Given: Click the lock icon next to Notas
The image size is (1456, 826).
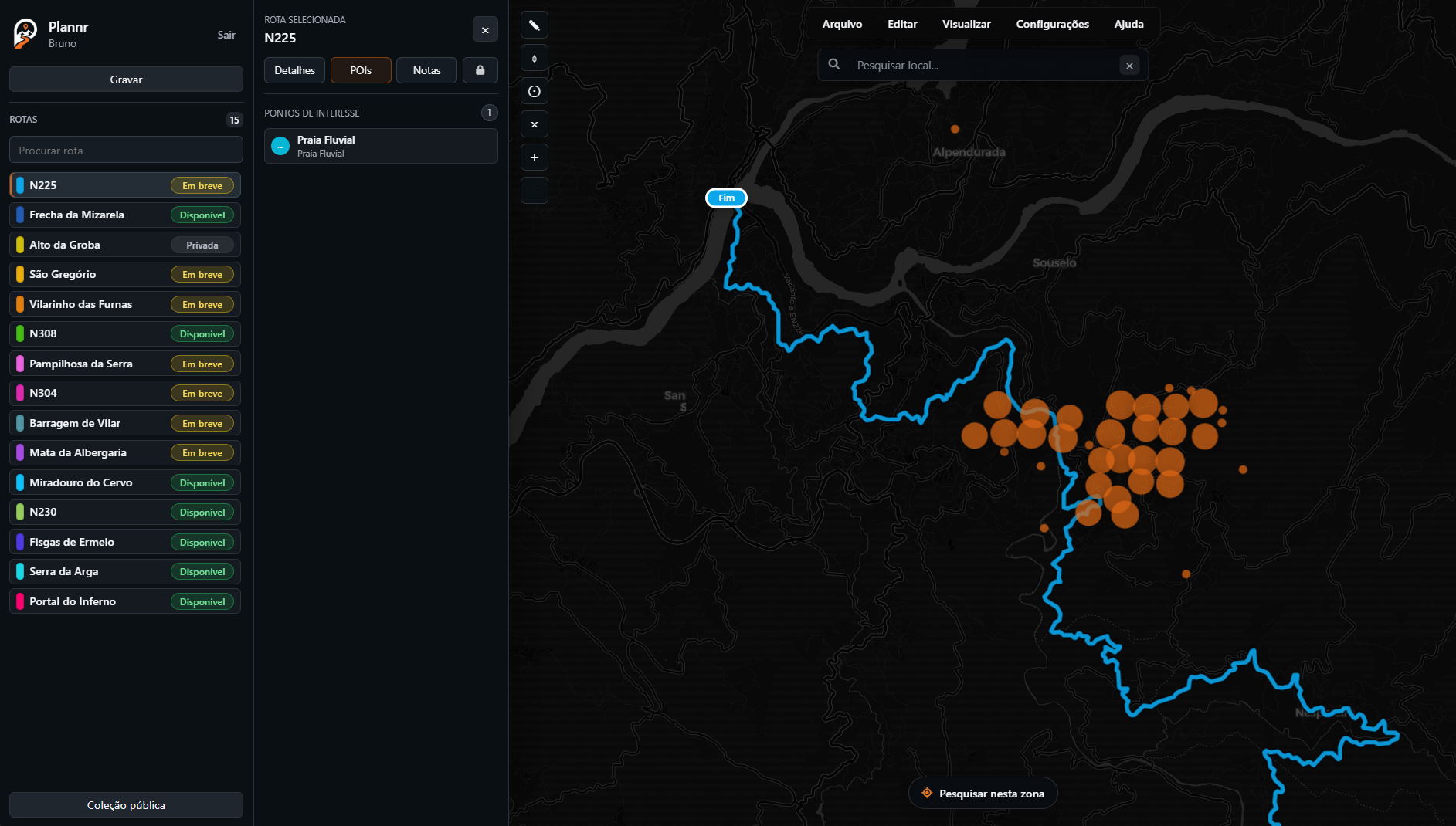Looking at the screenshot, I should (x=480, y=70).
